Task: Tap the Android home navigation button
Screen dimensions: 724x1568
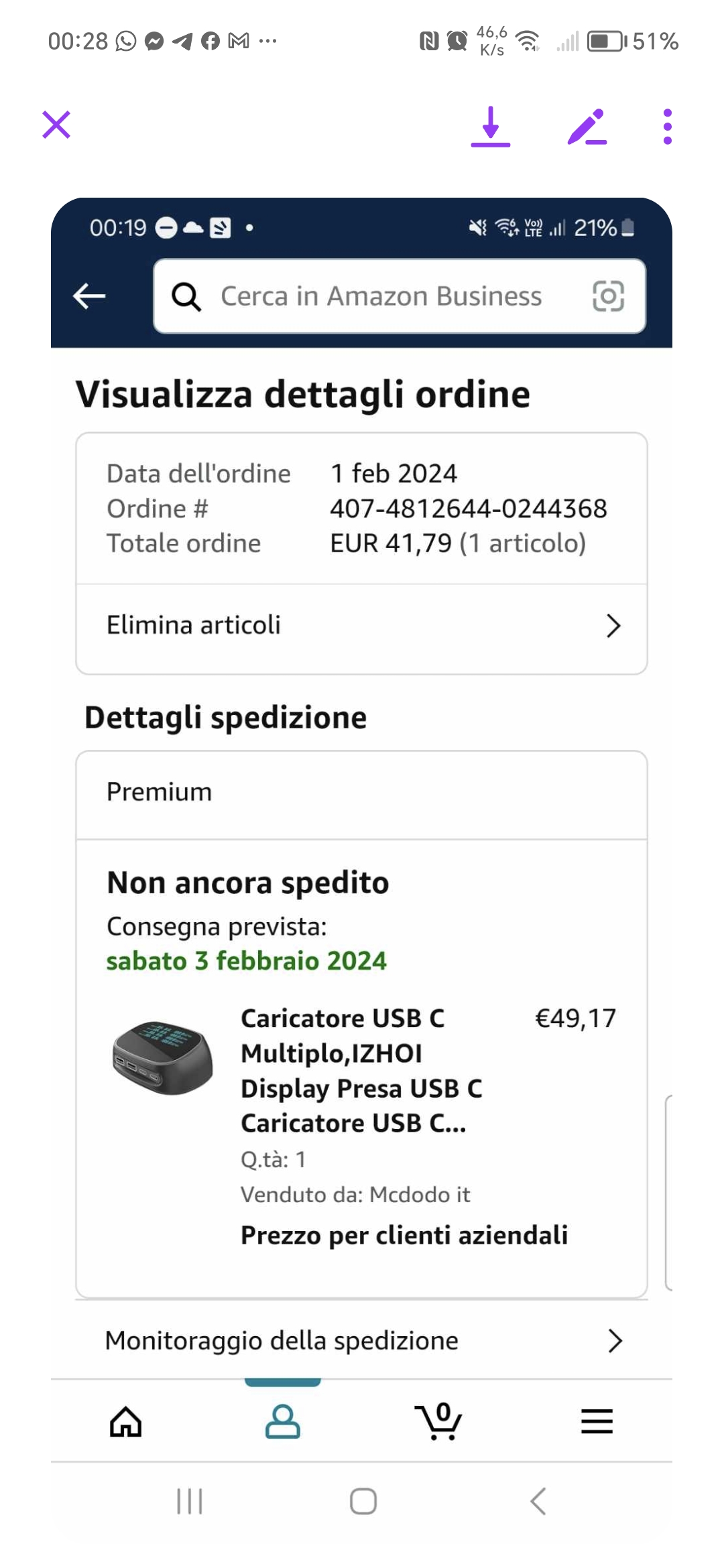Action: (363, 1501)
